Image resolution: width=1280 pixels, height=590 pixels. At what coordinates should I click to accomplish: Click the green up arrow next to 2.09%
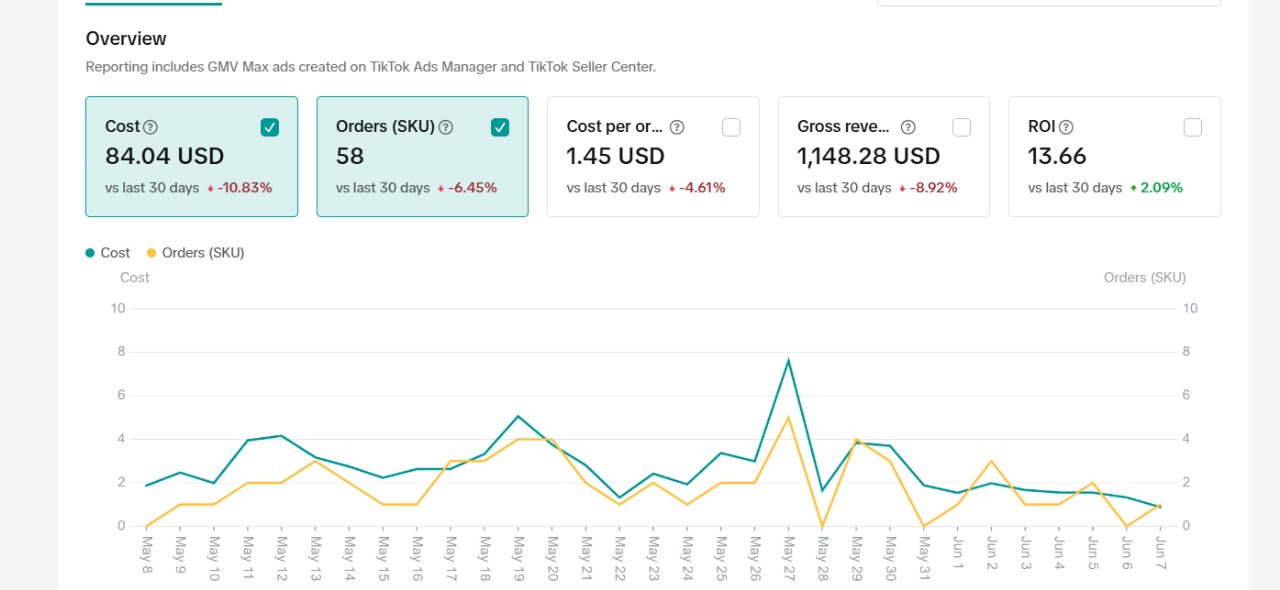pos(1133,188)
